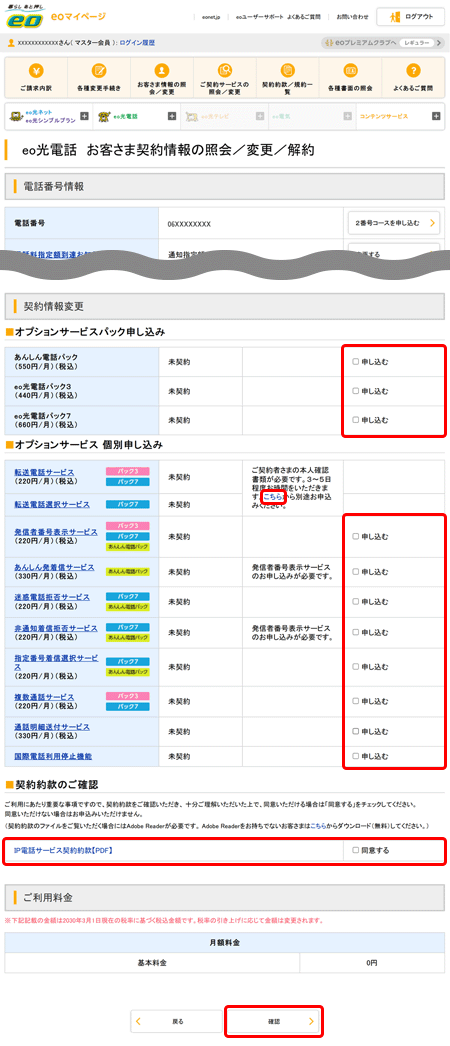Open 非通知着信拒否サービス link
450x1046 pixels.
tap(56, 628)
